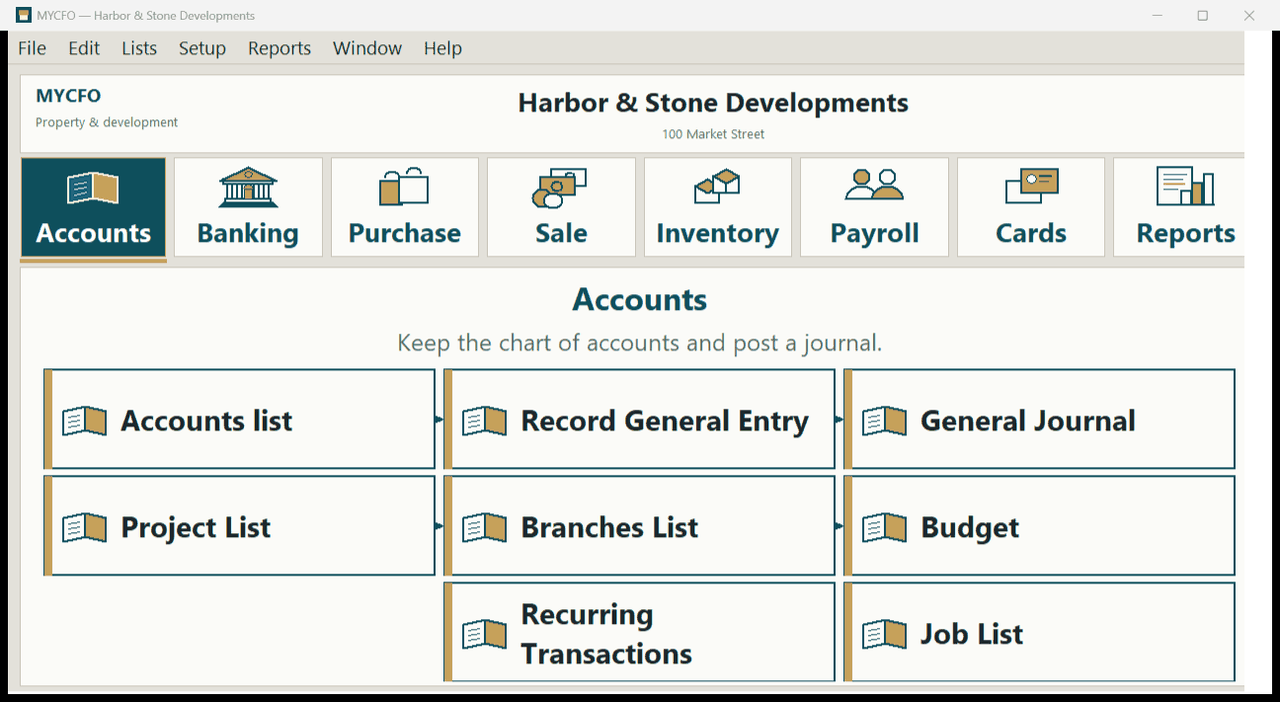Click the 100 Market Street address text
1280x702 pixels.
coord(713,134)
